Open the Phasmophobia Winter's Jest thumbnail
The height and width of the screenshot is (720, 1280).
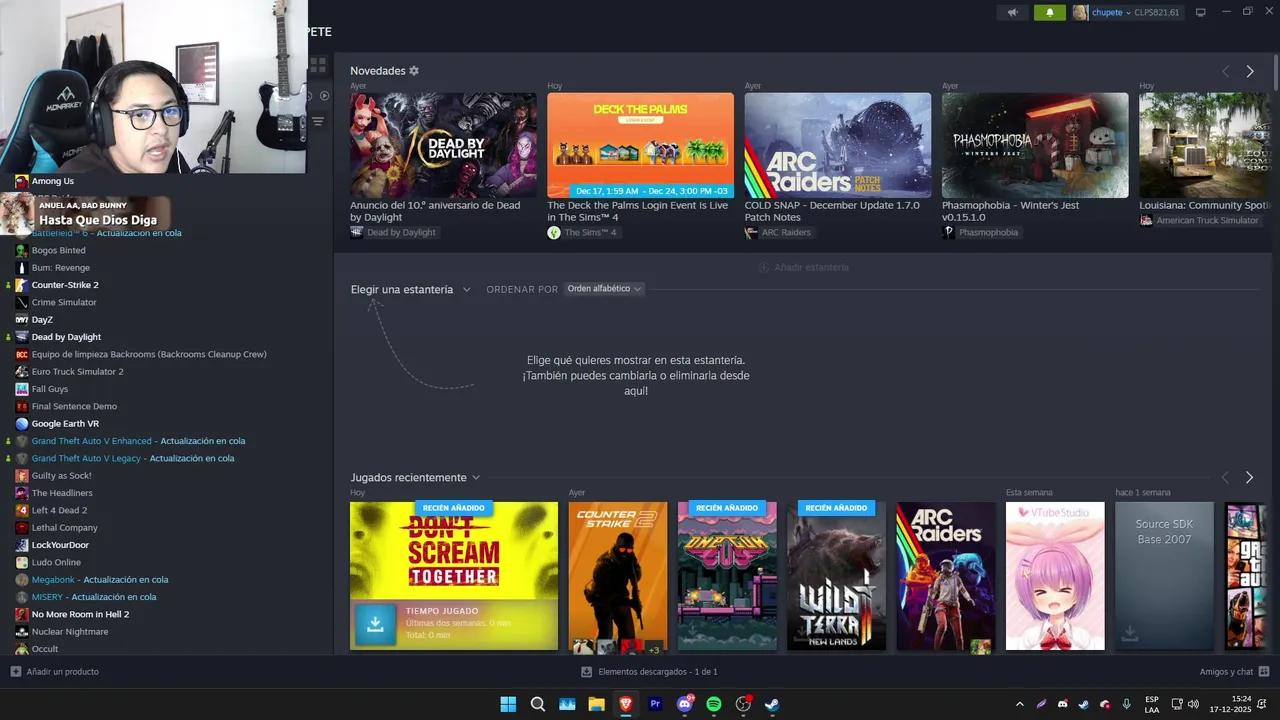1035,145
